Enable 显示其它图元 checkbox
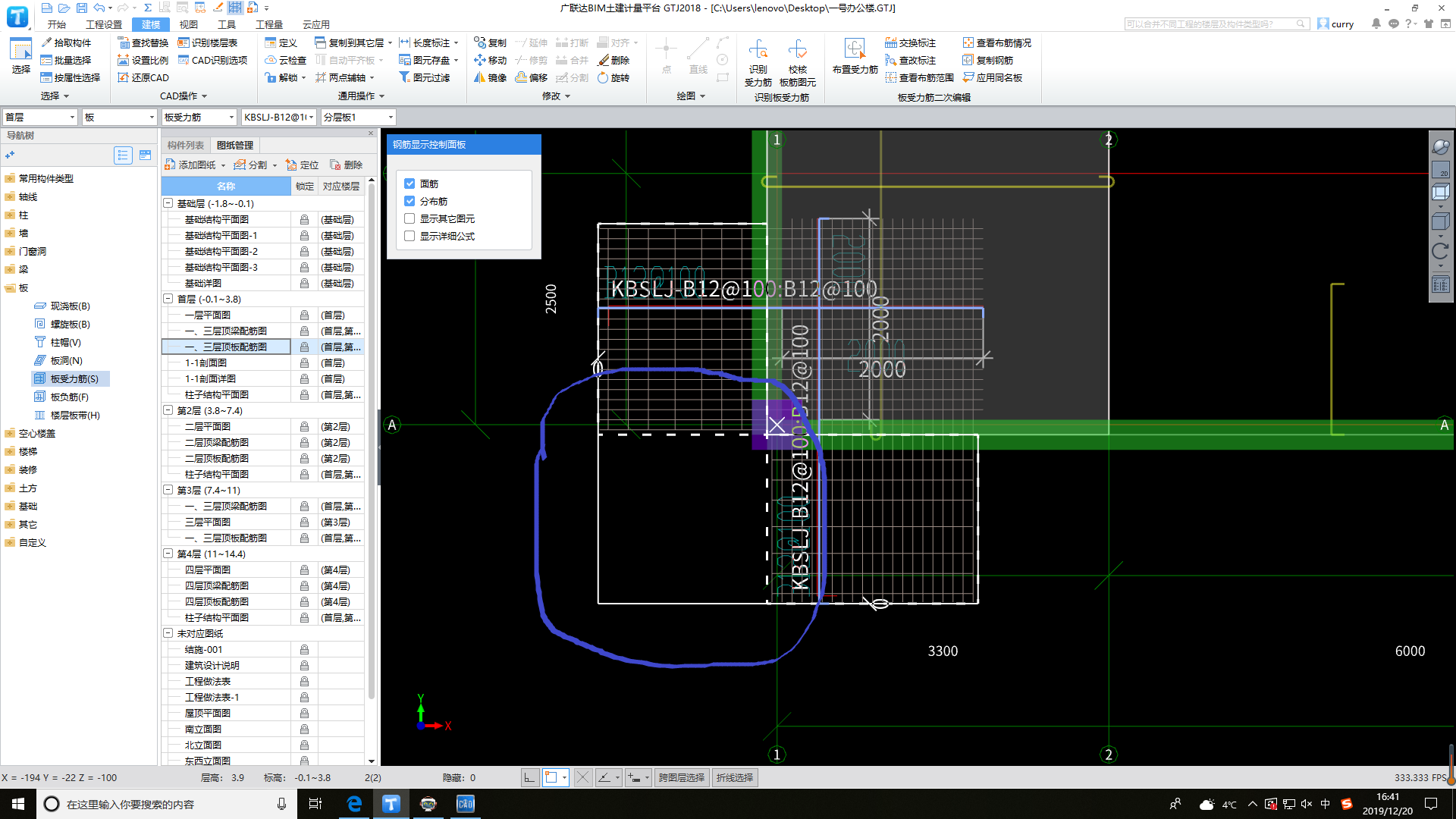This screenshot has height=819, width=1456. 409,218
